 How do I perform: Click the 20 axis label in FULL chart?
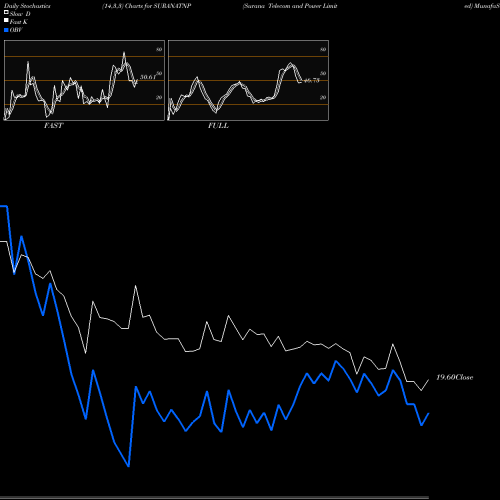click(x=323, y=98)
